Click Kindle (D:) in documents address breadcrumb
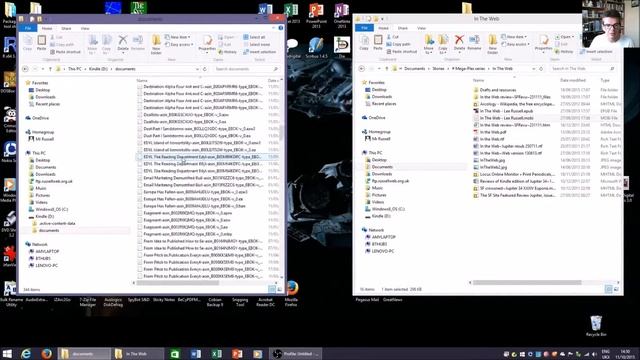 pyautogui.click(x=98, y=69)
